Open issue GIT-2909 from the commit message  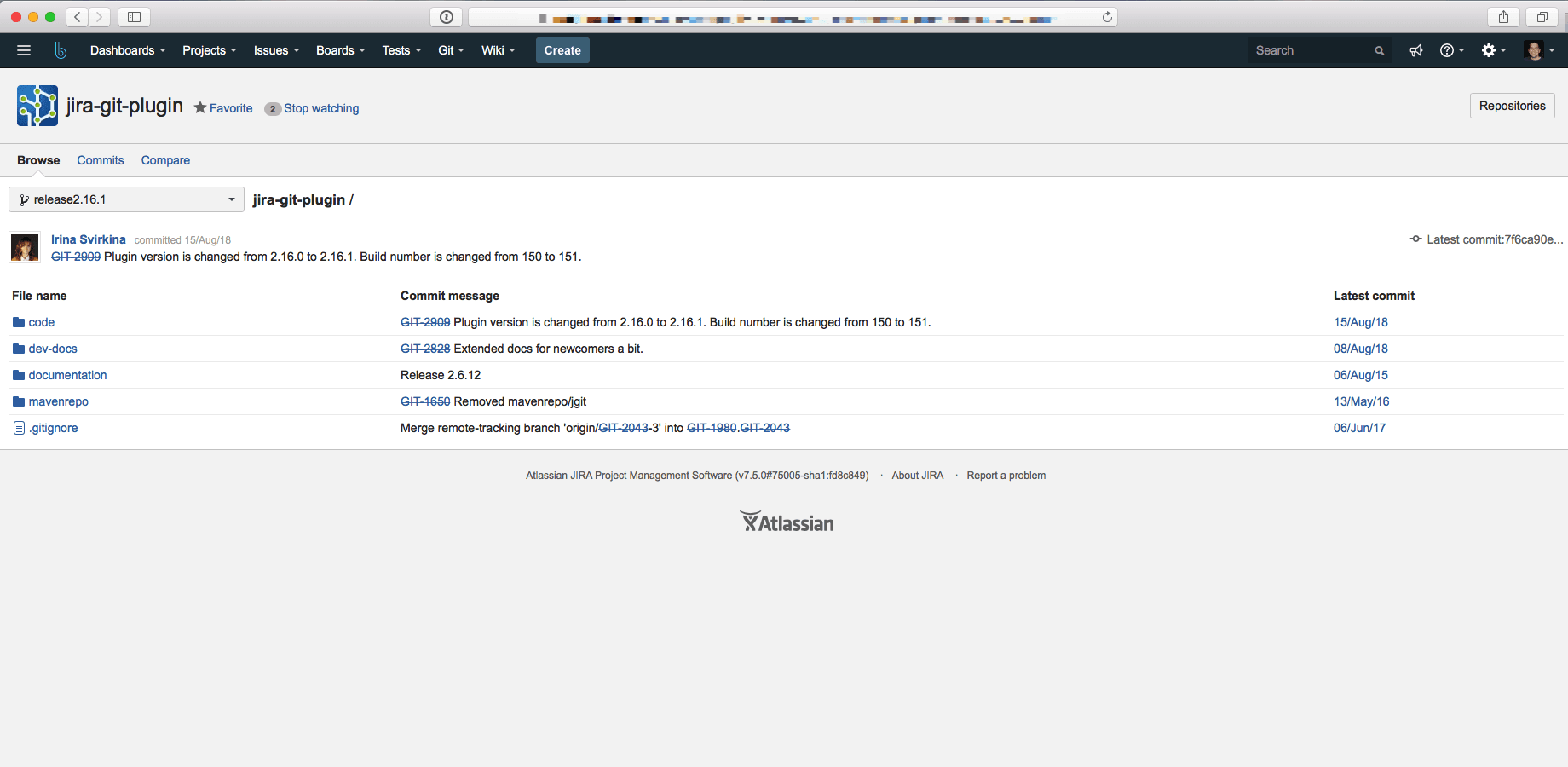click(x=77, y=257)
